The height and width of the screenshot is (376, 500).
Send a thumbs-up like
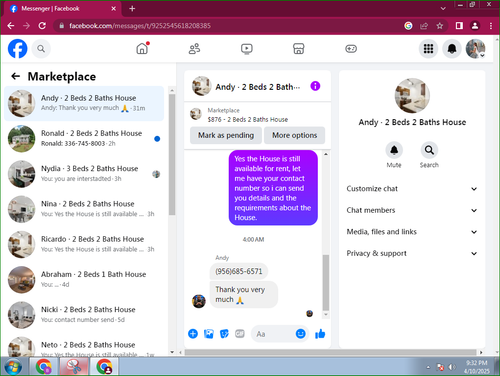click(x=320, y=334)
